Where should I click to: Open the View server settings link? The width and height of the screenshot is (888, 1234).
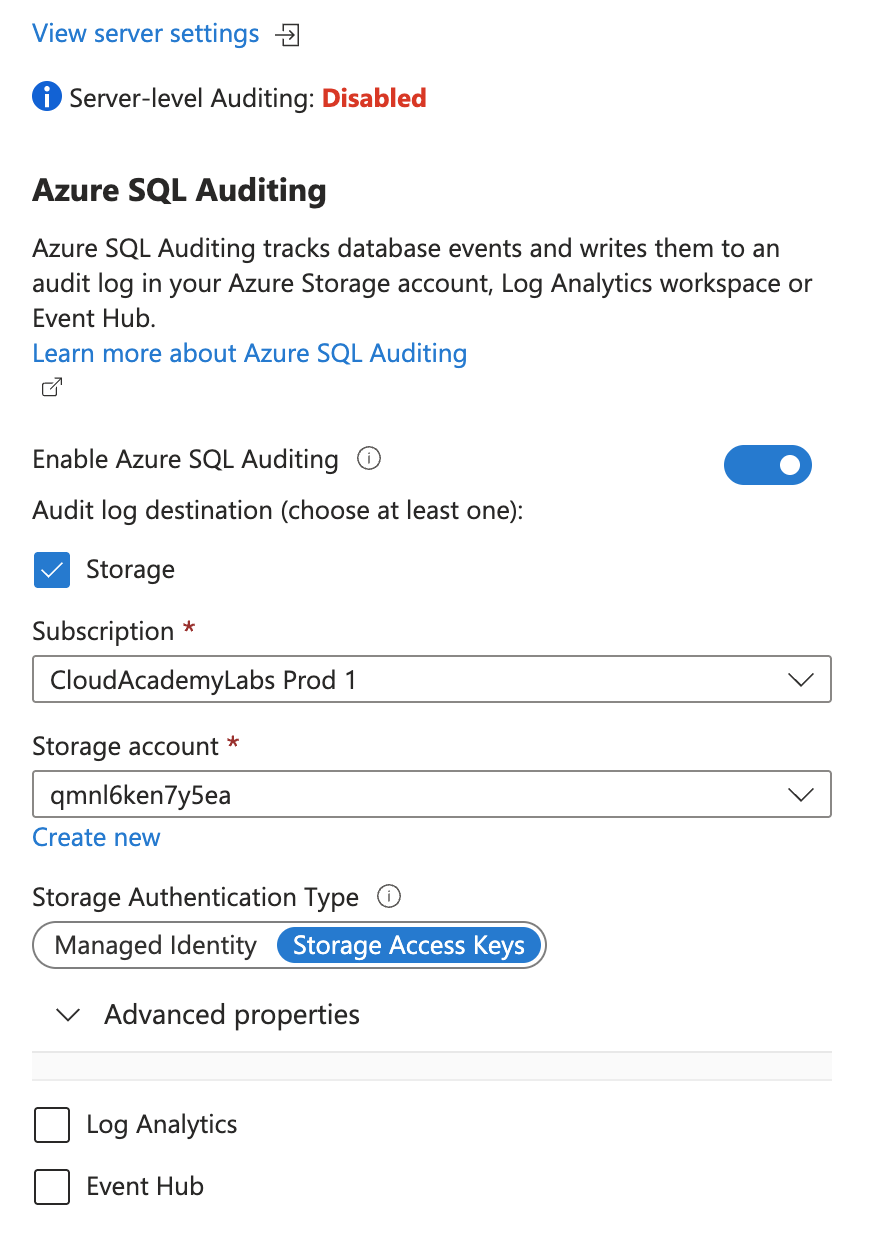tap(146, 34)
